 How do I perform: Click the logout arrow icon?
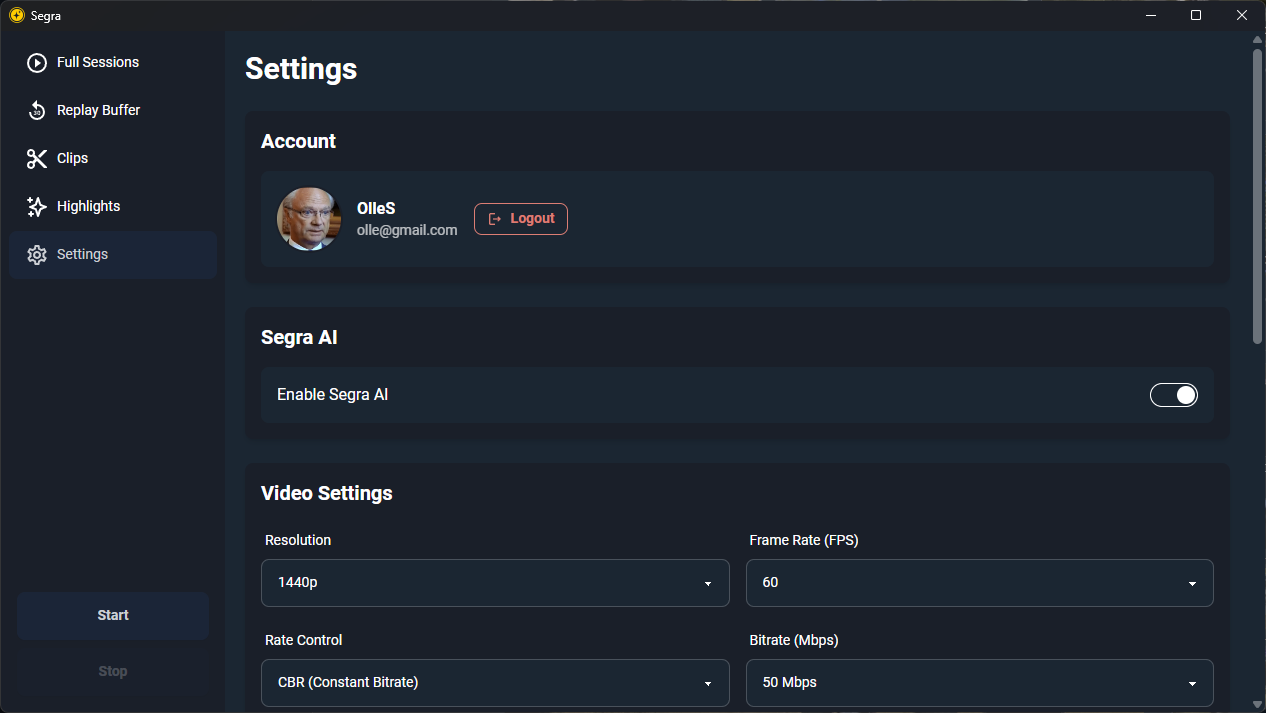coord(494,219)
